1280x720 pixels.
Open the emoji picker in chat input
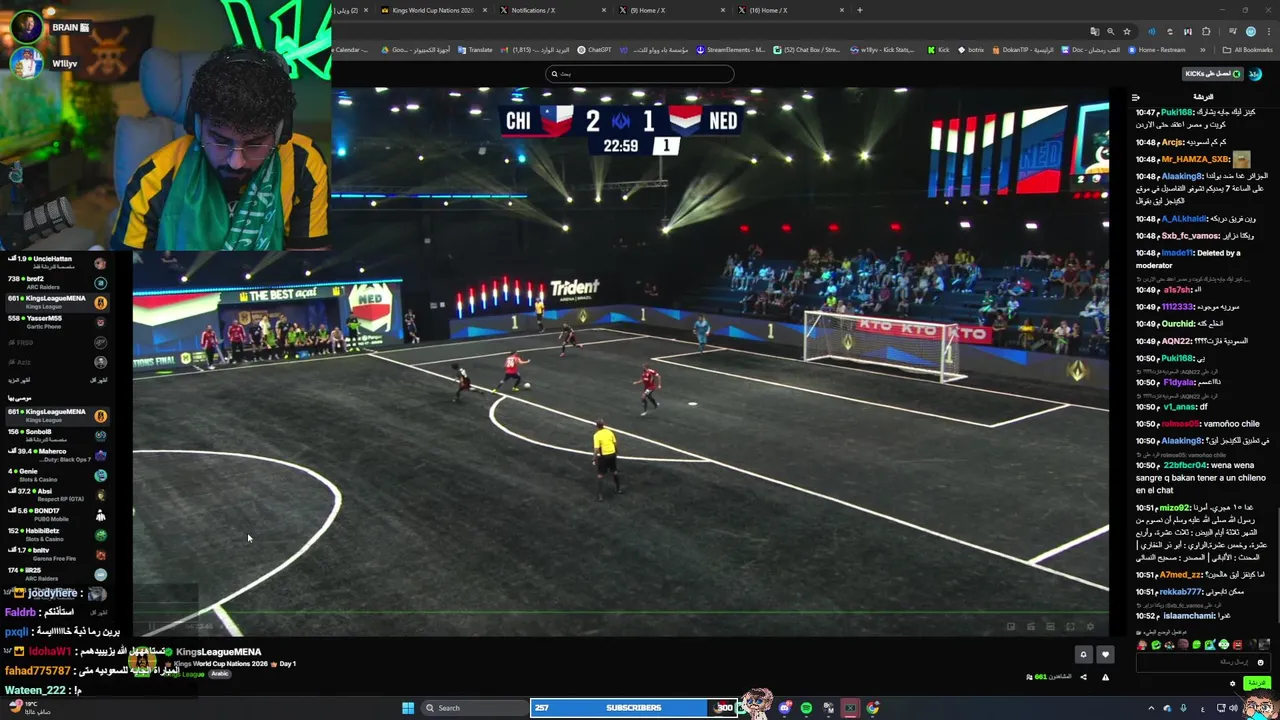1260,662
